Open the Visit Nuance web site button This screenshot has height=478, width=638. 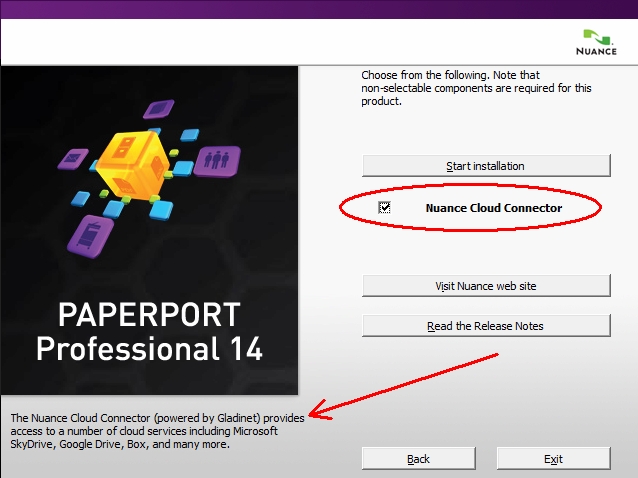(x=486, y=286)
